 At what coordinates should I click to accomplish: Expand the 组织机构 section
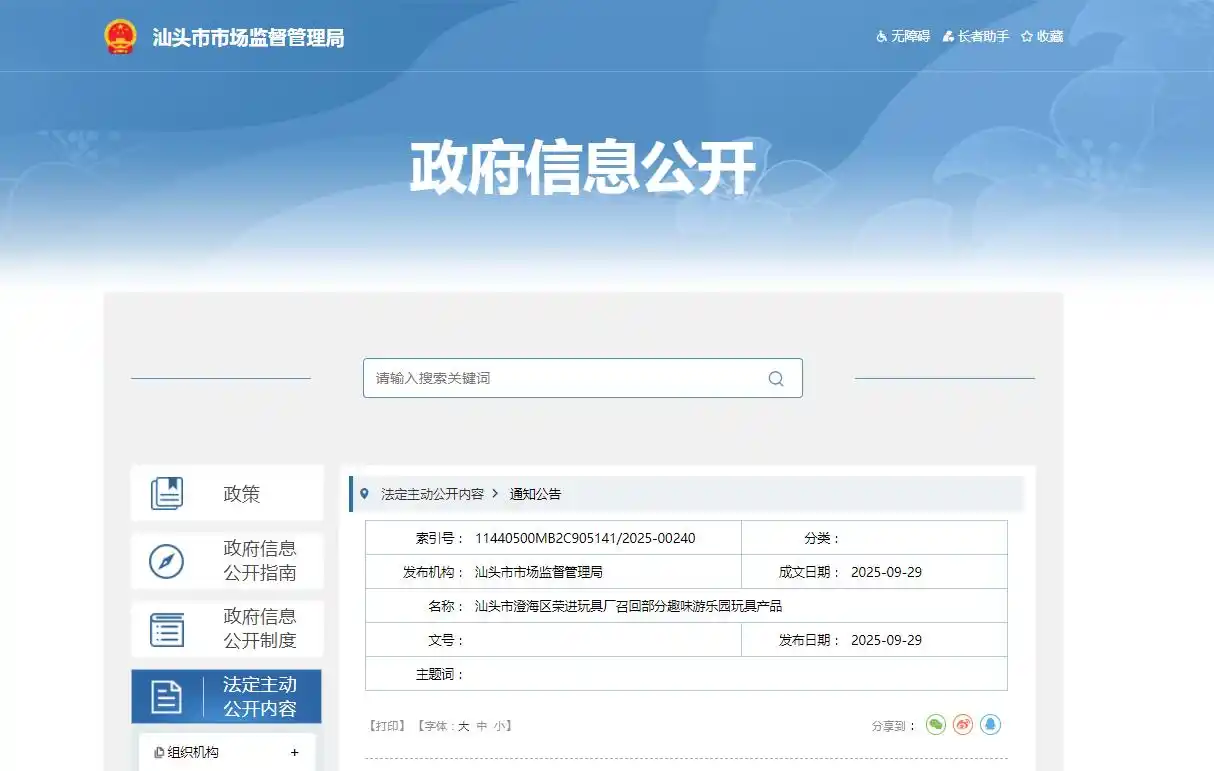tap(293, 751)
